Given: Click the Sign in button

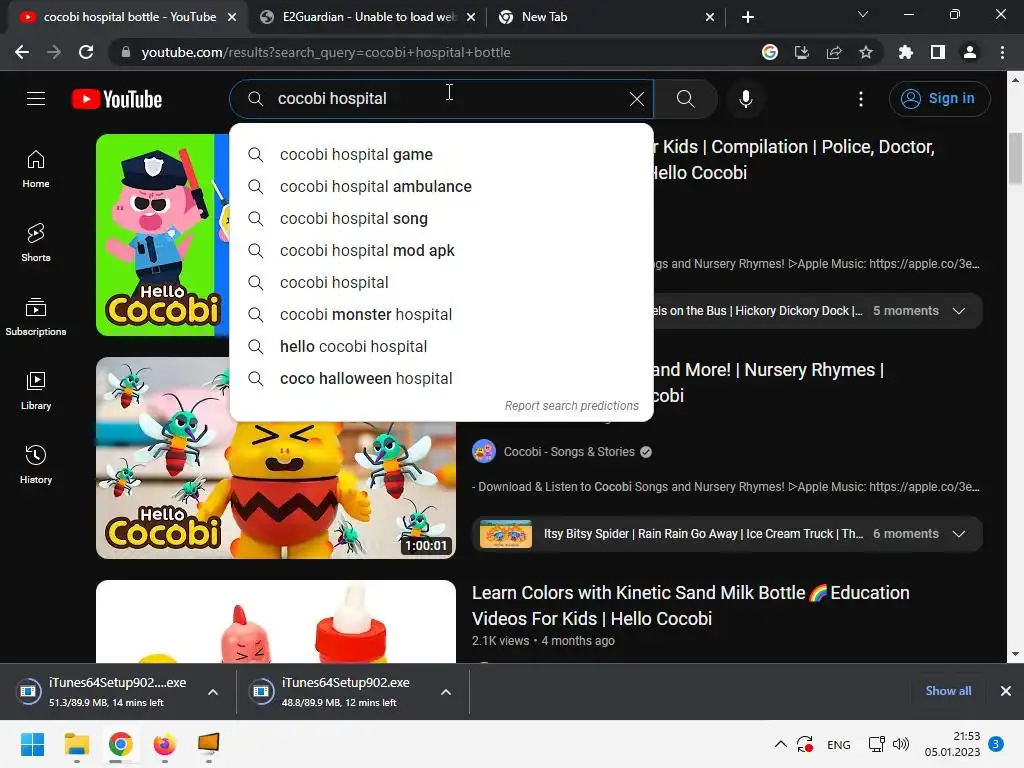Looking at the screenshot, I should (939, 99).
